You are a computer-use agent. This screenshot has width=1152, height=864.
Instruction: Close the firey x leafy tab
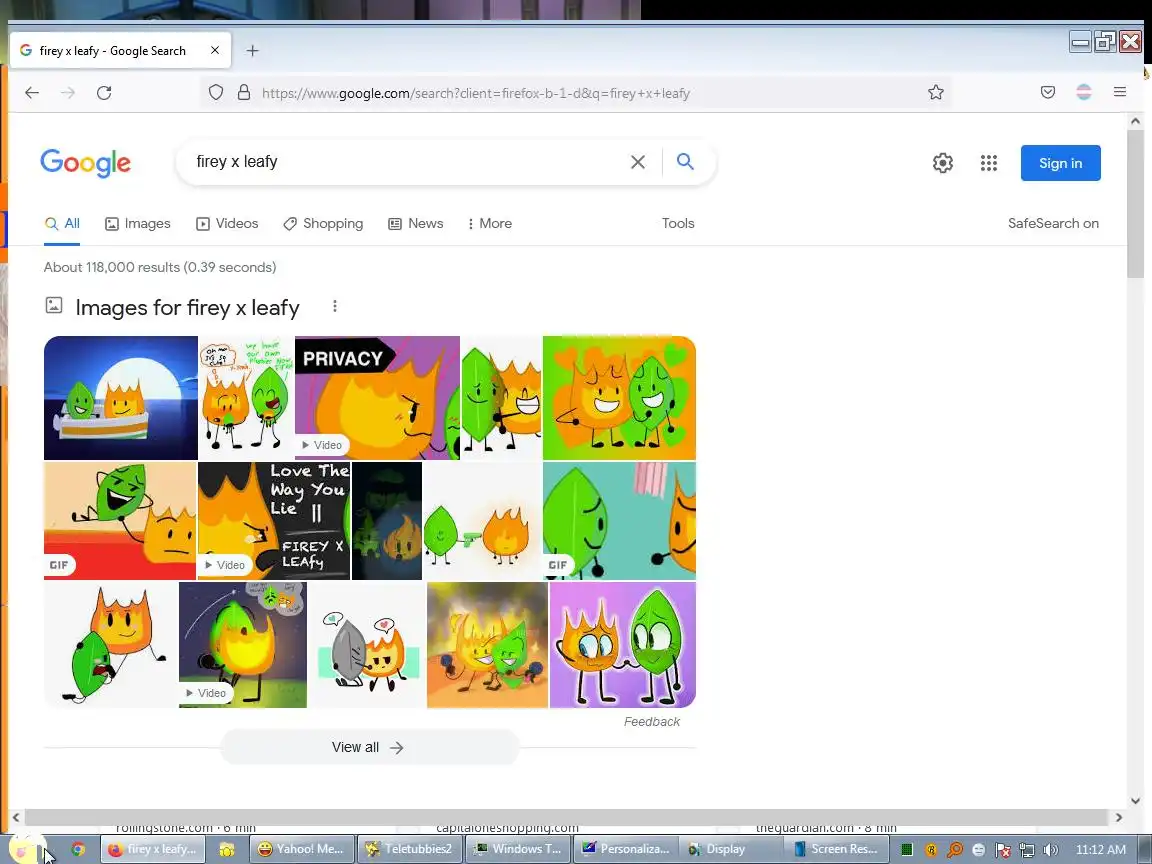(x=215, y=51)
